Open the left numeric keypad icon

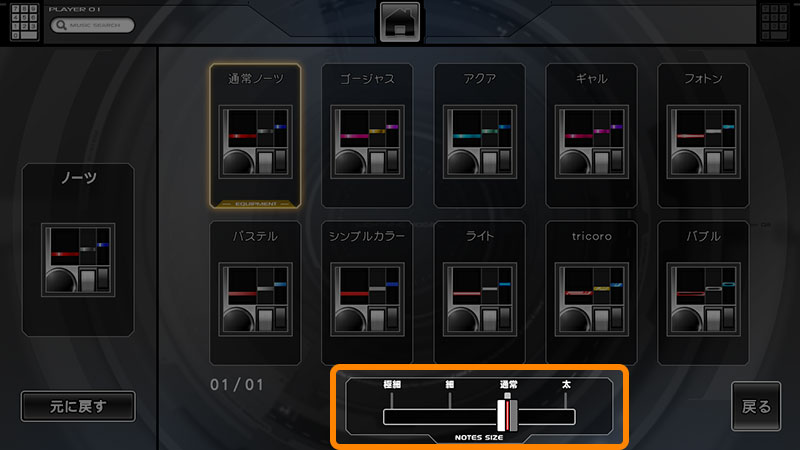pos(24,21)
